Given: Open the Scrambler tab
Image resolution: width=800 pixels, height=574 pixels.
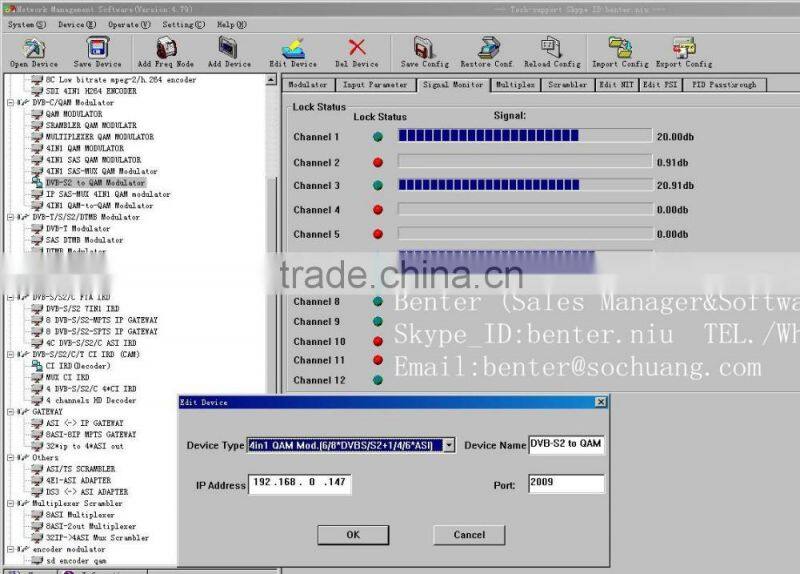Looking at the screenshot, I should coord(567,85).
